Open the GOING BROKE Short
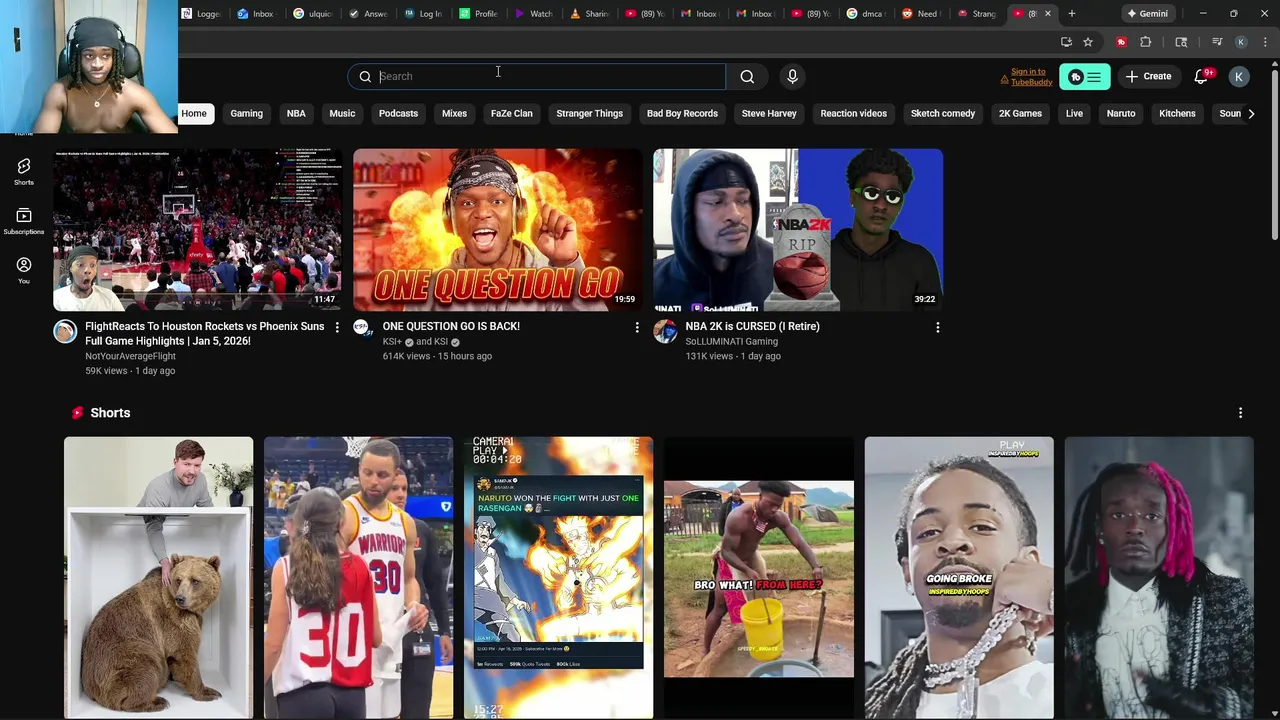The width and height of the screenshot is (1280, 720). 959,577
